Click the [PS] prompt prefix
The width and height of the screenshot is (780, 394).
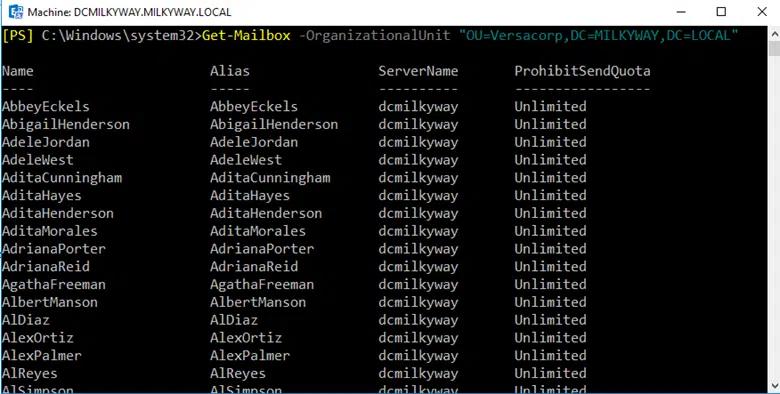(18, 36)
